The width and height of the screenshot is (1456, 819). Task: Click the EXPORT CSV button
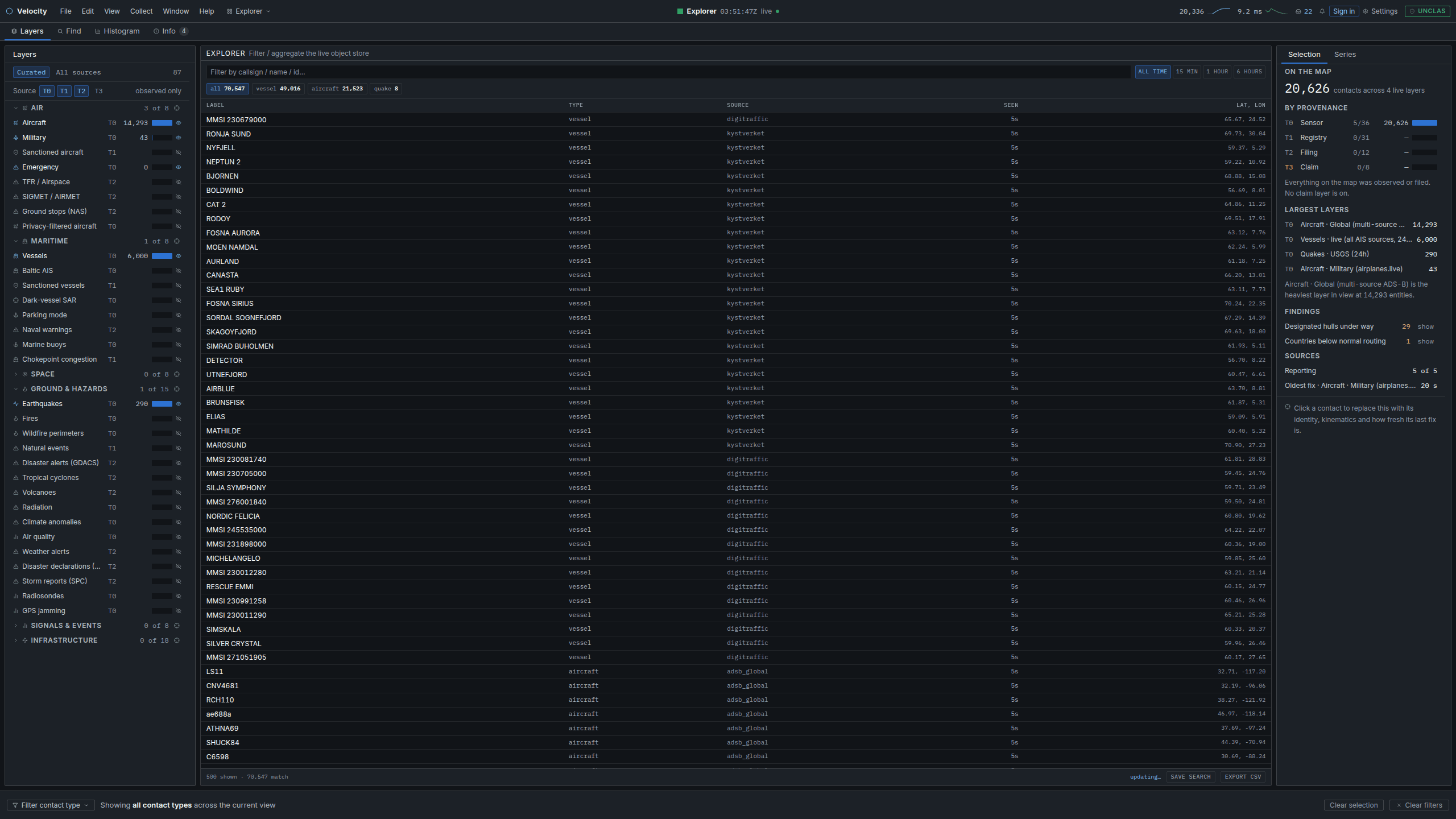pos(1243,777)
